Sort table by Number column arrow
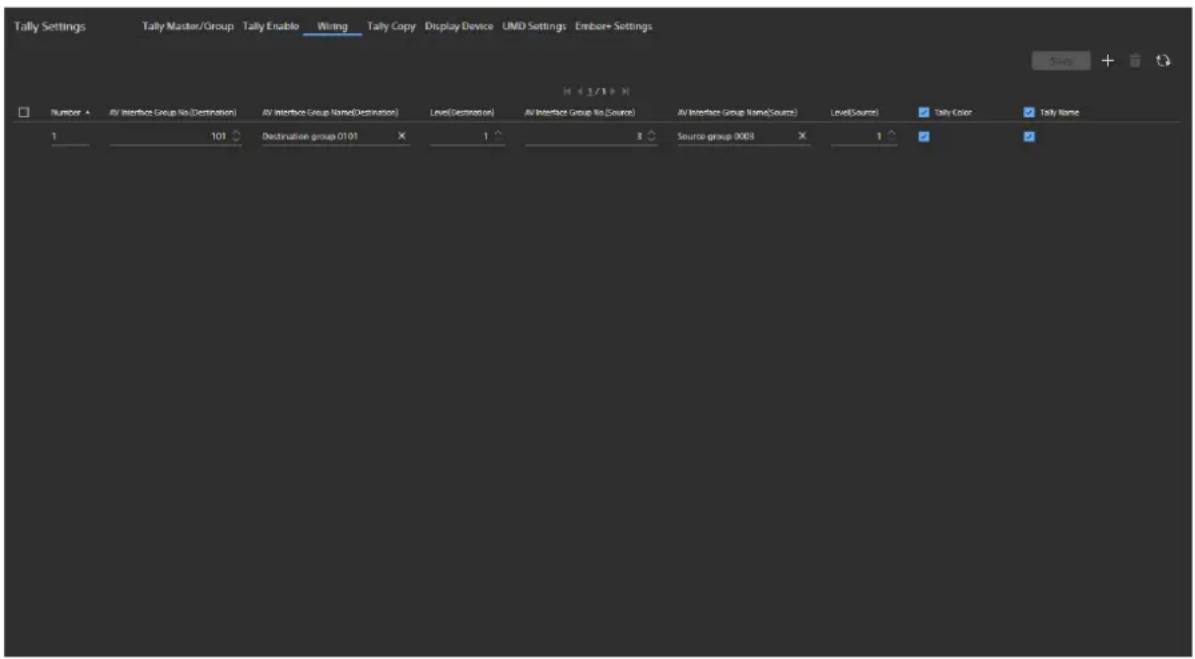 click(x=88, y=113)
